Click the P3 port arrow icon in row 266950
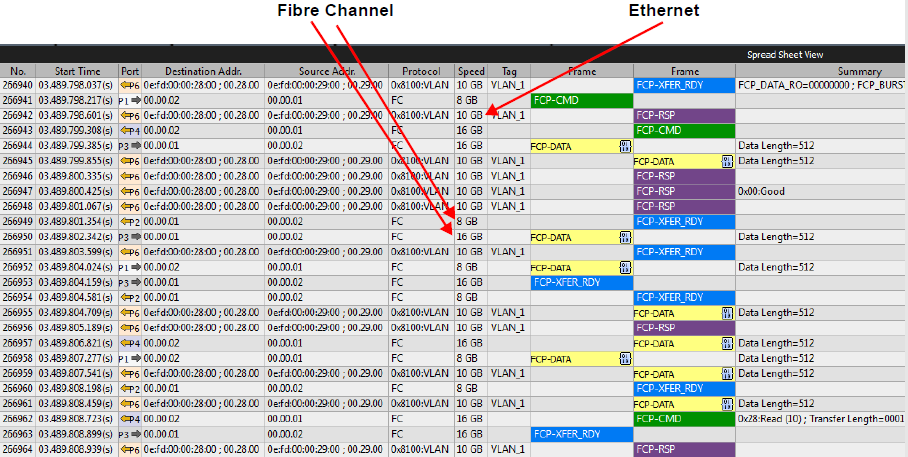This screenshot has width=908, height=457. tap(130, 237)
